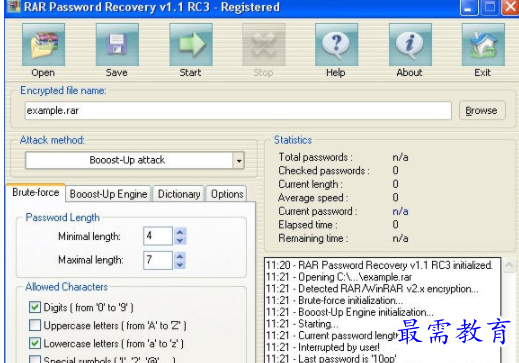Decrease Maximal length with down arrow
519x363 pixels.
tap(180, 265)
